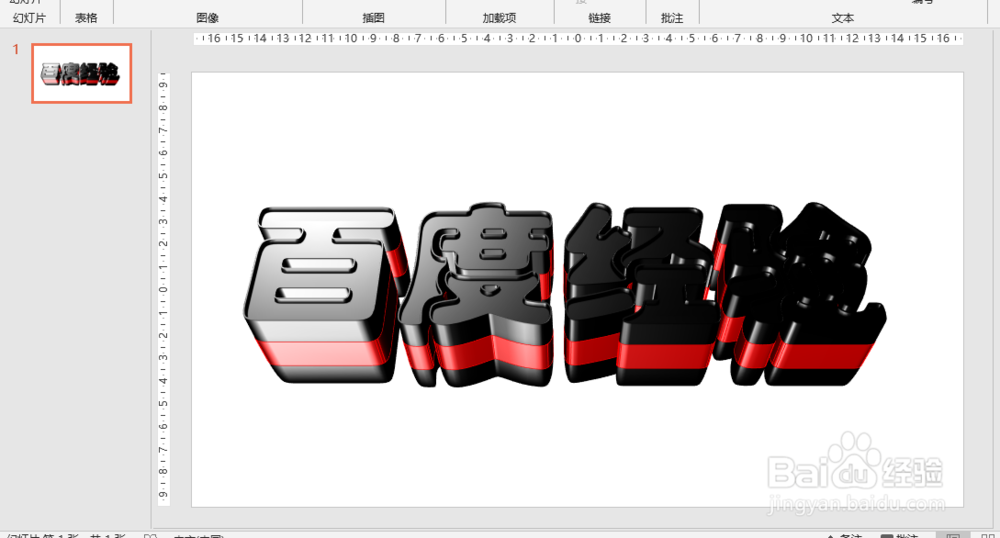Click the vertical ruler beside the slide
This screenshot has width=1000, height=538.
click(163, 289)
